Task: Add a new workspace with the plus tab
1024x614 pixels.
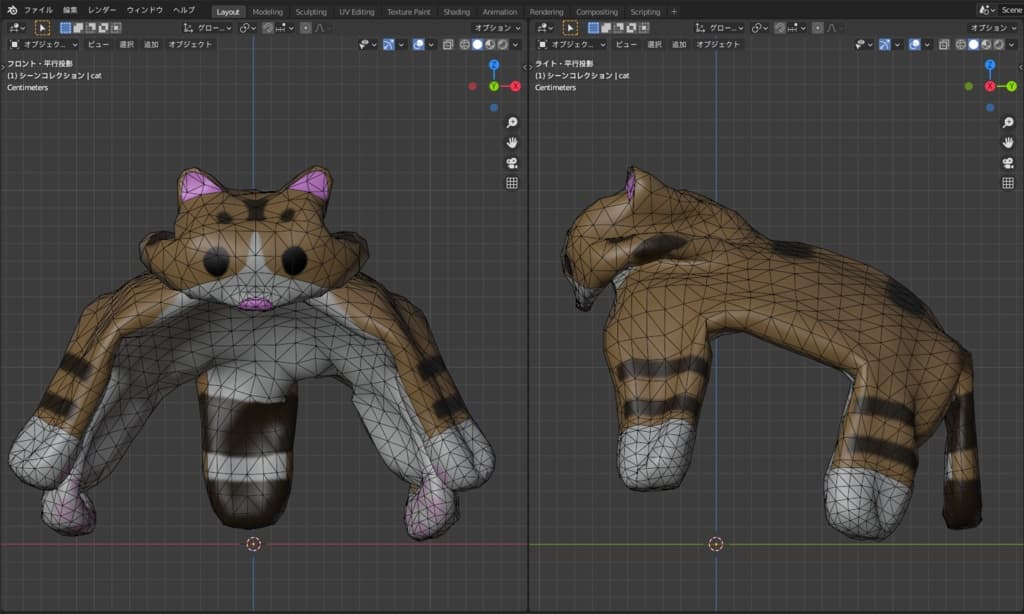Action: [673, 12]
